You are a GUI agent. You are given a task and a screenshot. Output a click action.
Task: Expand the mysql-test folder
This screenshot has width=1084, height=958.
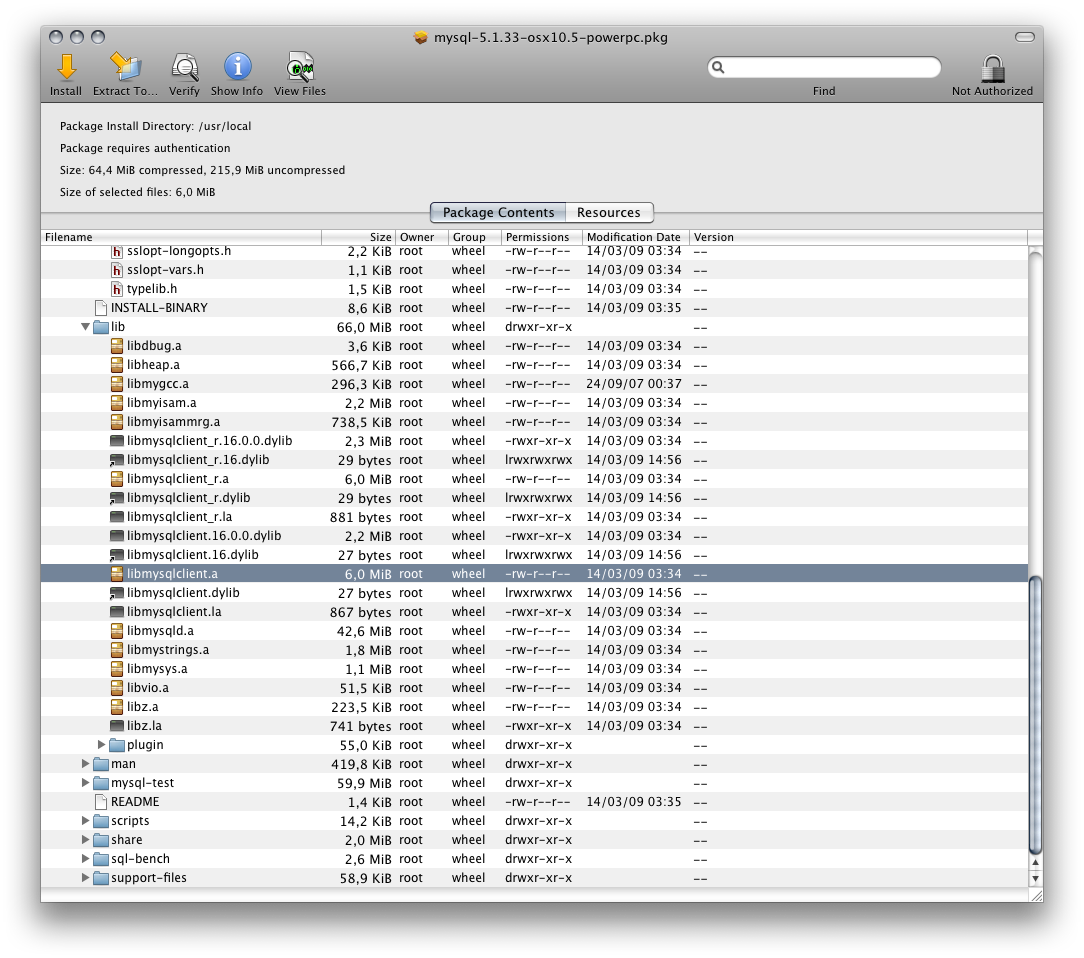[x=85, y=782]
